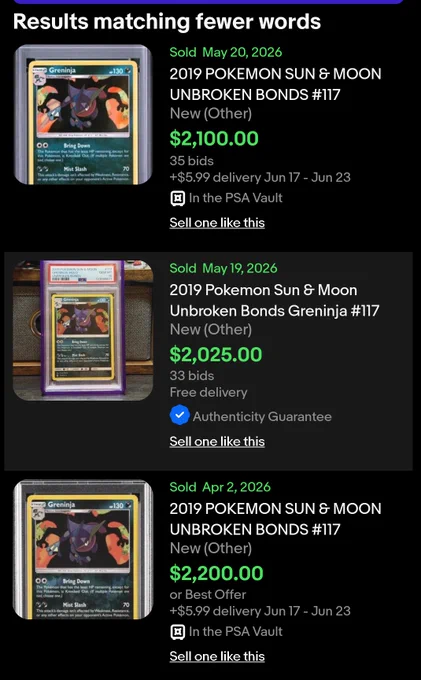Open 'Unbroken Bonds Greninja #117' listing title
Viewport: 421px width, 680px height.
(x=274, y=300)
